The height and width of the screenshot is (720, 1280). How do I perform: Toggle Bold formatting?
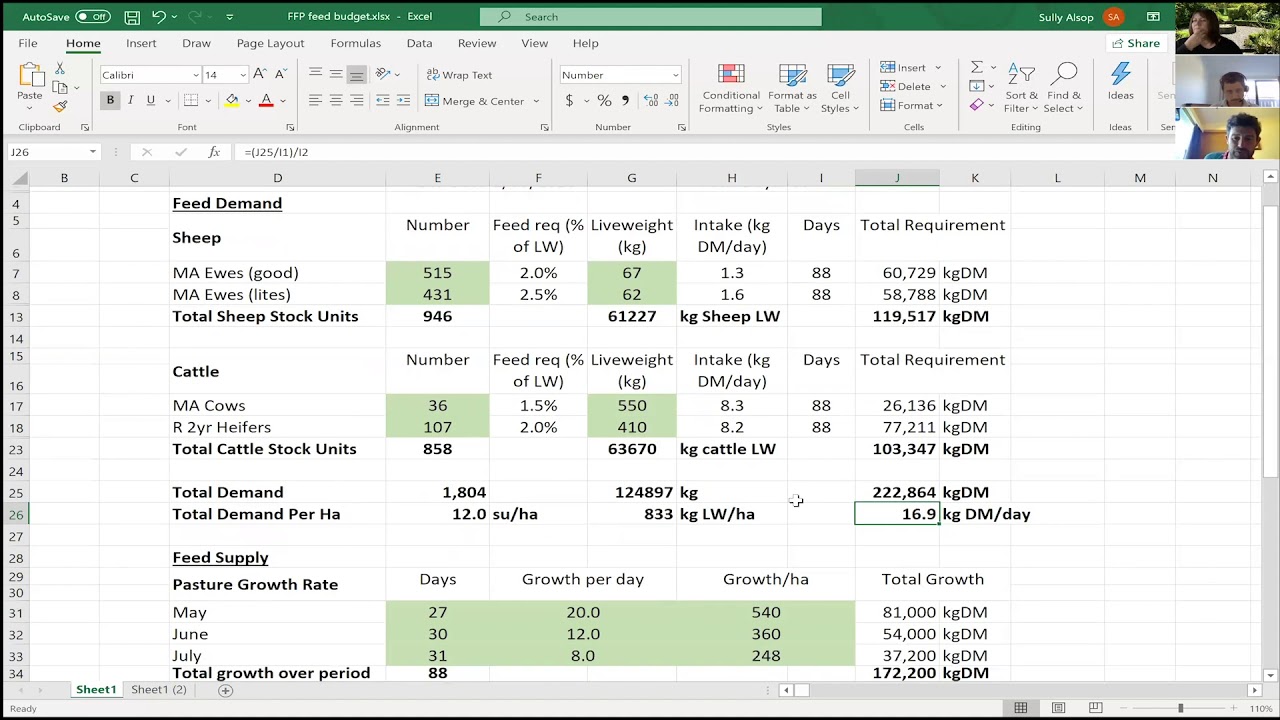(110, 101)
